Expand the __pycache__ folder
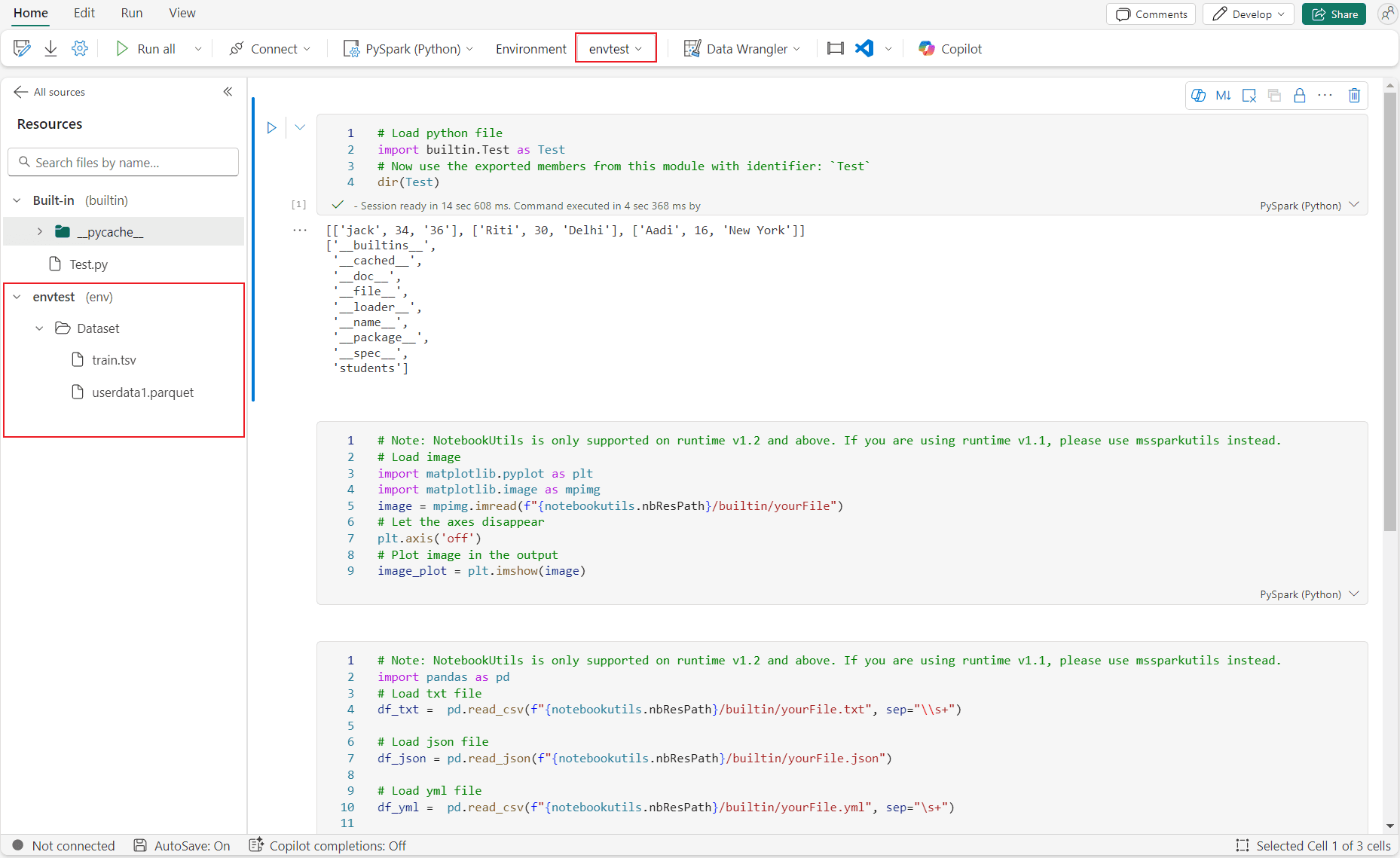Image resolution: width=1400 pixels, height=858 pixels. point(39,231)
